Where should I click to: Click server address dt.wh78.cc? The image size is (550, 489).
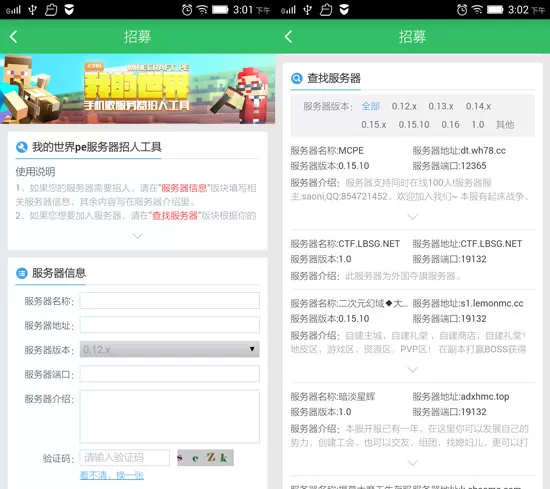coord(483,150)
